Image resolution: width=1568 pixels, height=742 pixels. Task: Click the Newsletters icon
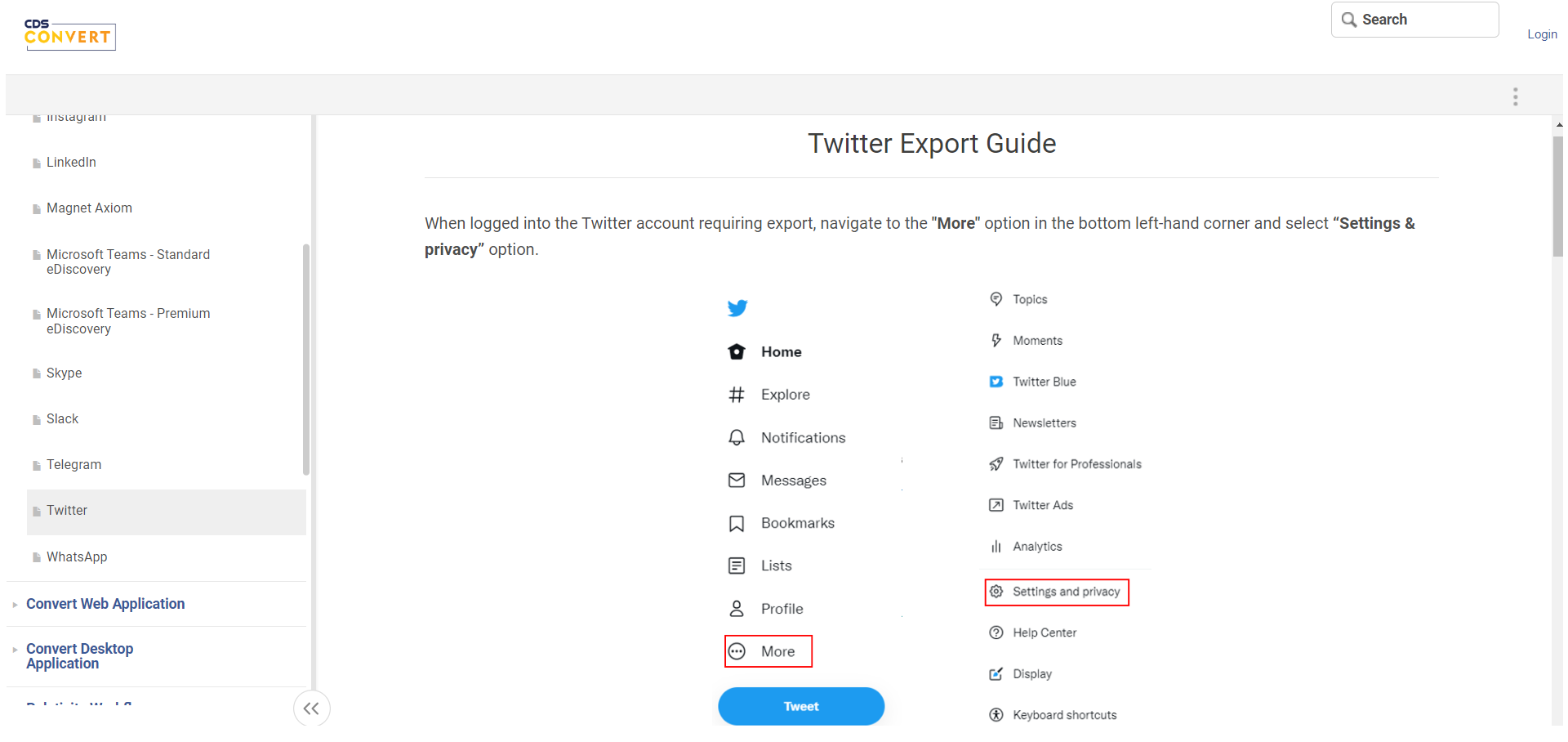tap(996, 422)
